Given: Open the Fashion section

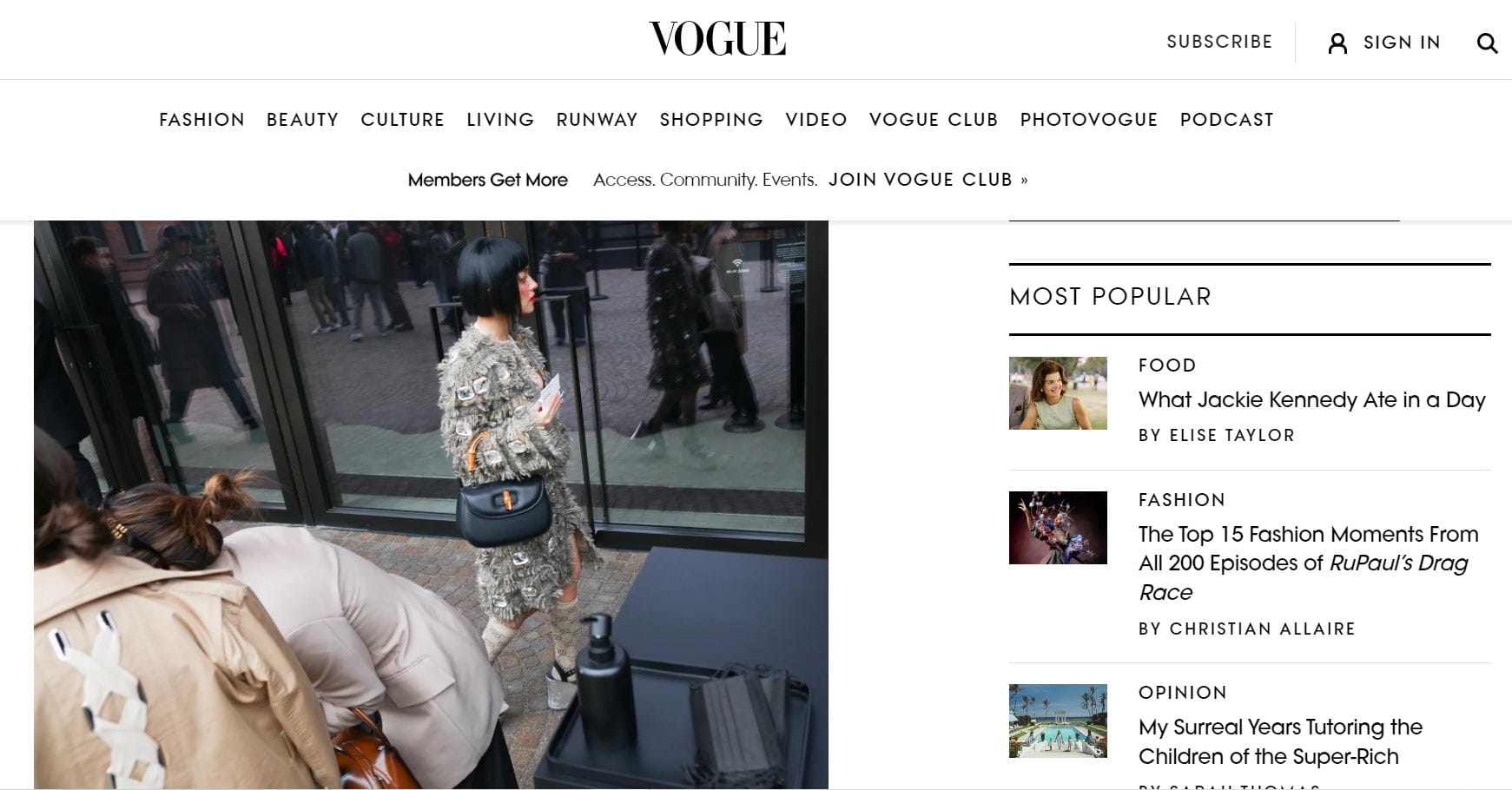Looking at the screenshot, I should click(201, 120).
